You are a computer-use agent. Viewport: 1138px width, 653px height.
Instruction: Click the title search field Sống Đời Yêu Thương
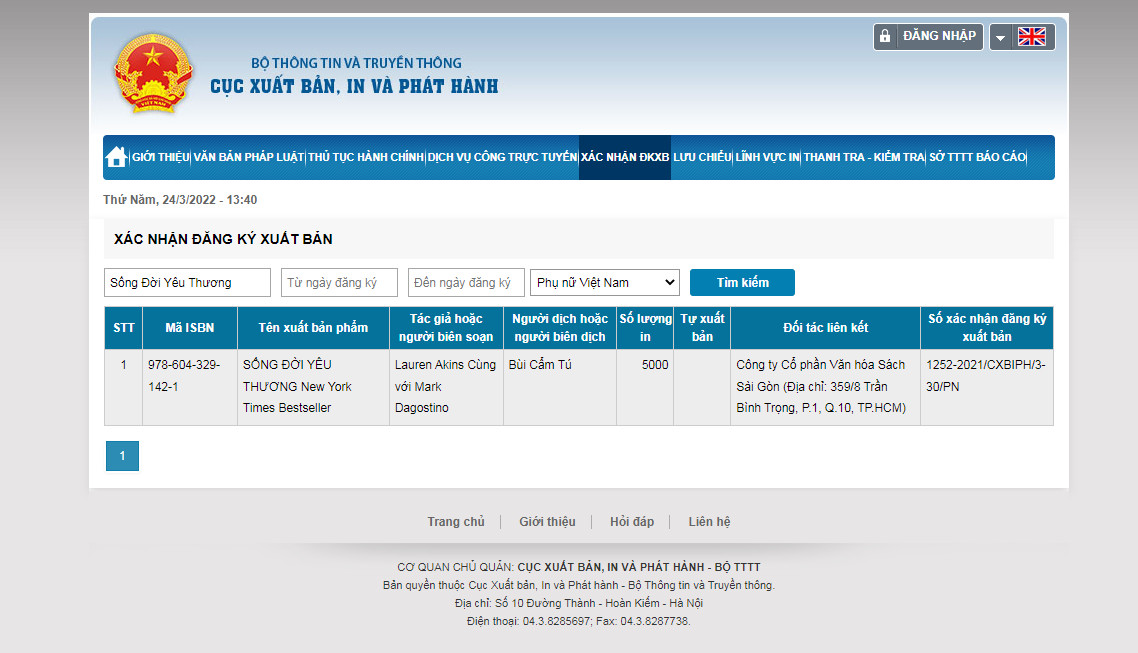click(x=187, y=283)
